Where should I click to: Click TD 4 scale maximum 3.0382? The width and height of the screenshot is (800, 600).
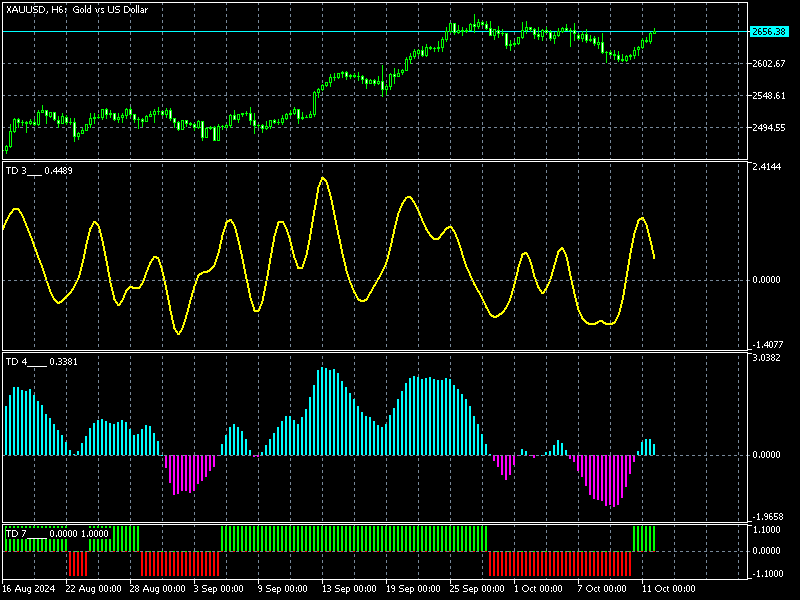click(767, 358)
